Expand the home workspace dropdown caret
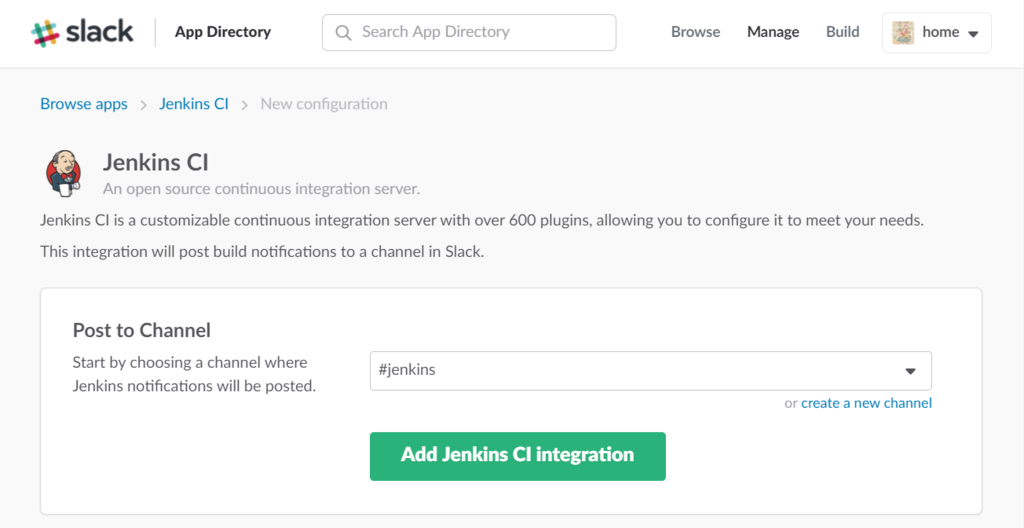The image size is (1024, 528). click(x=973, y=33)
